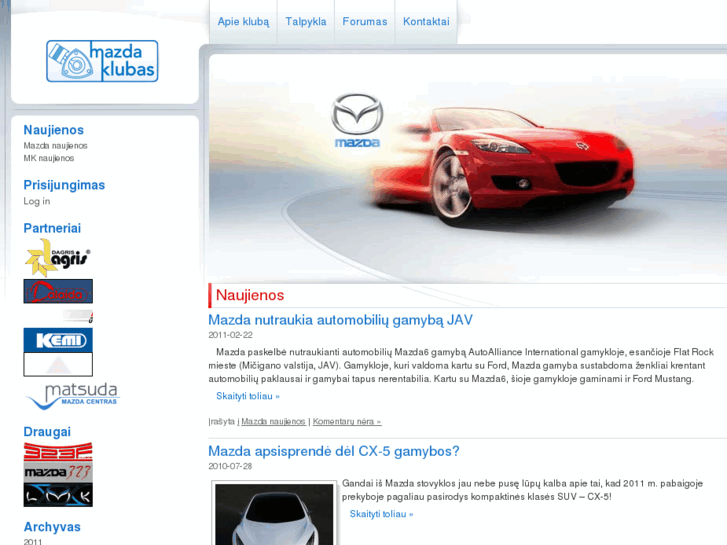The height and width of the screenshot is (545, 727).
Task: Open the Dagris partner logo
Action: (58, 257)
